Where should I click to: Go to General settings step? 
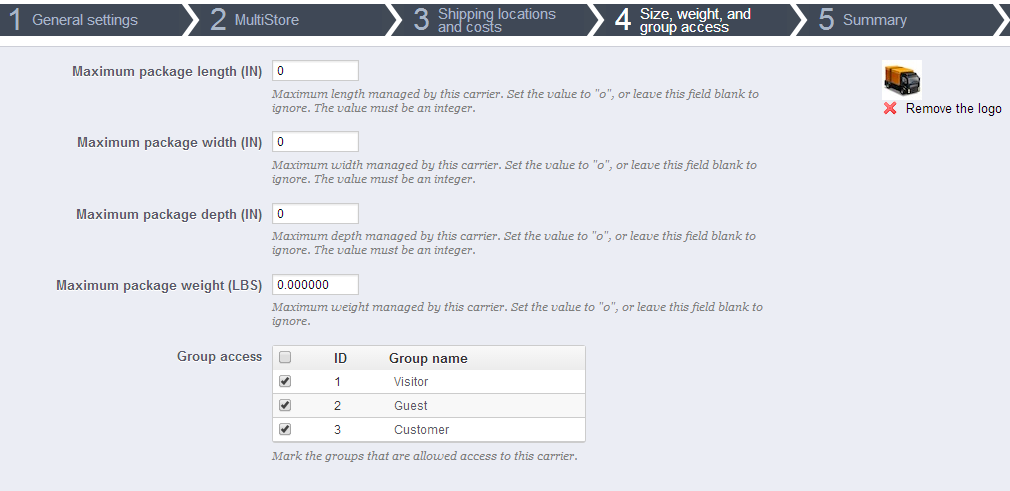[85, 20]
